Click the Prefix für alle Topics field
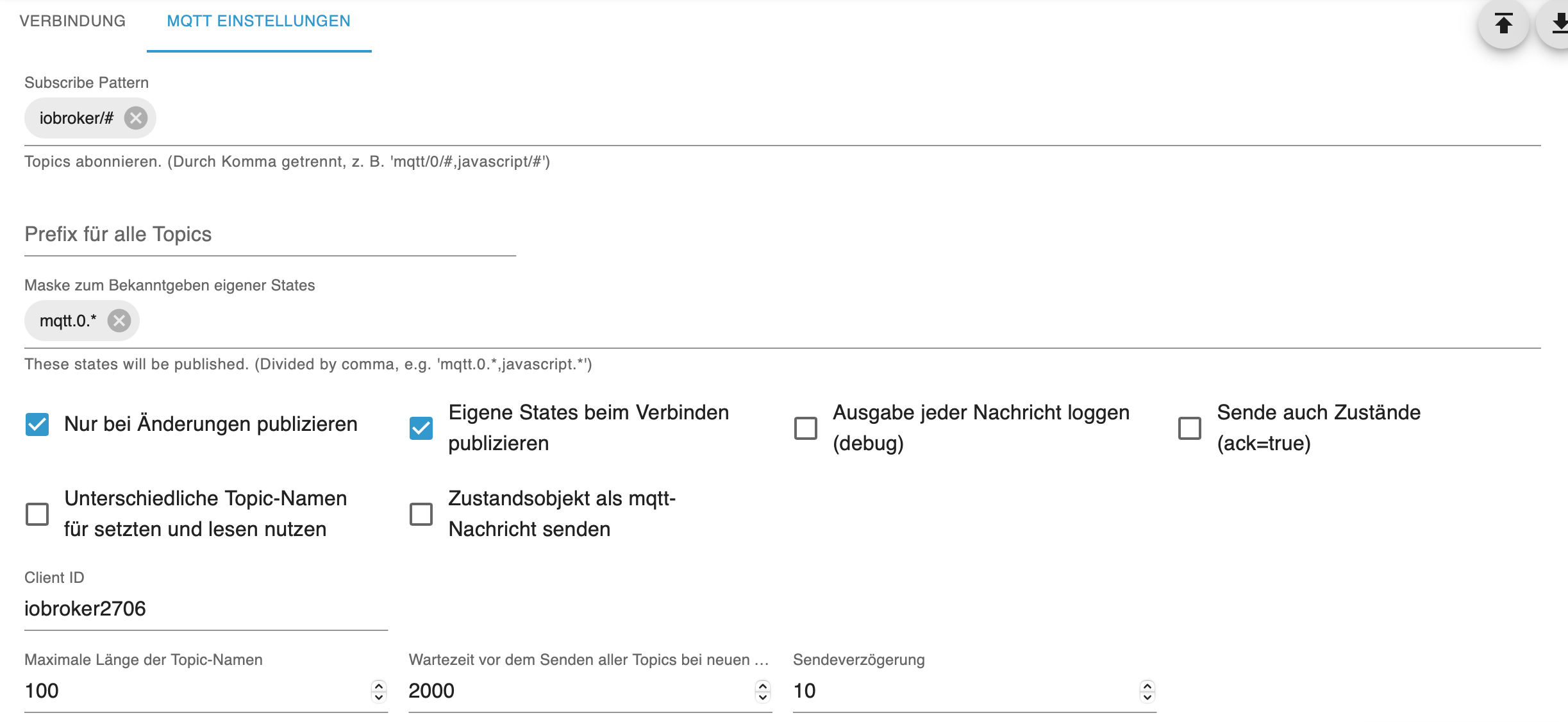This screenshot has height=722, width=1568. click(x=269, y=235)
